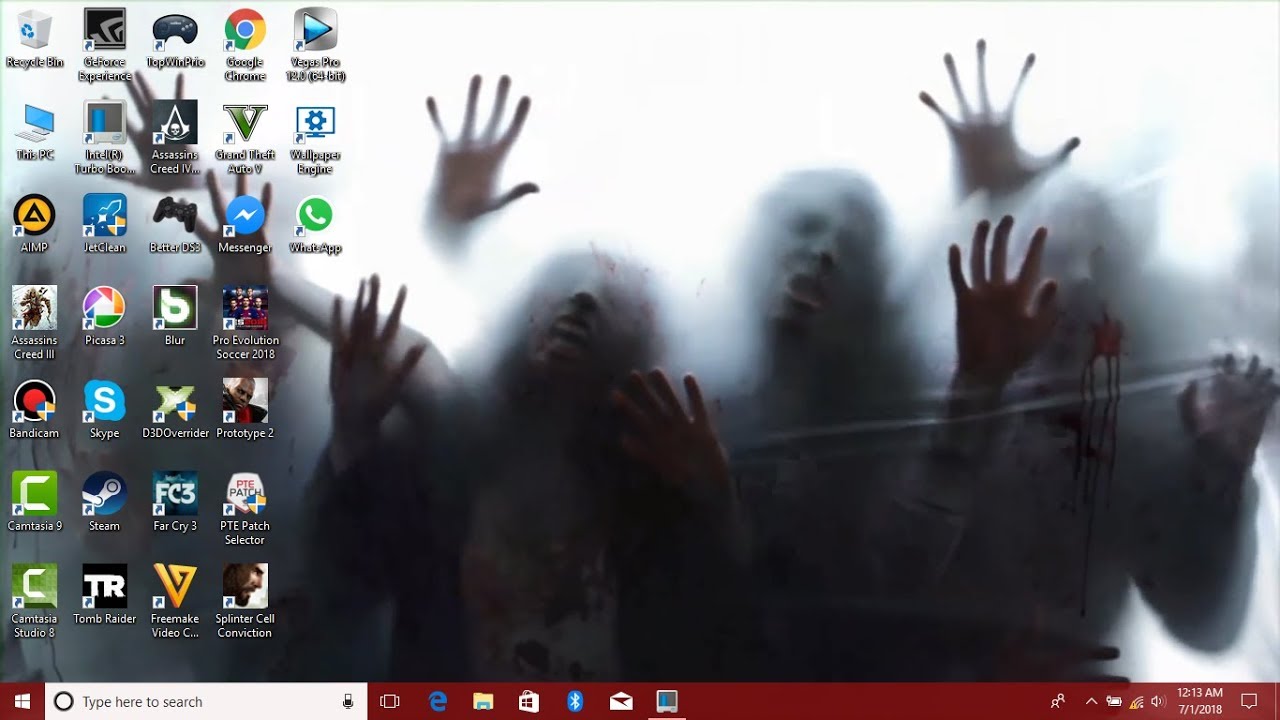Open network Wi-Fi tray icon
Screen dimensions: 1280x720
coord(1137,702)
